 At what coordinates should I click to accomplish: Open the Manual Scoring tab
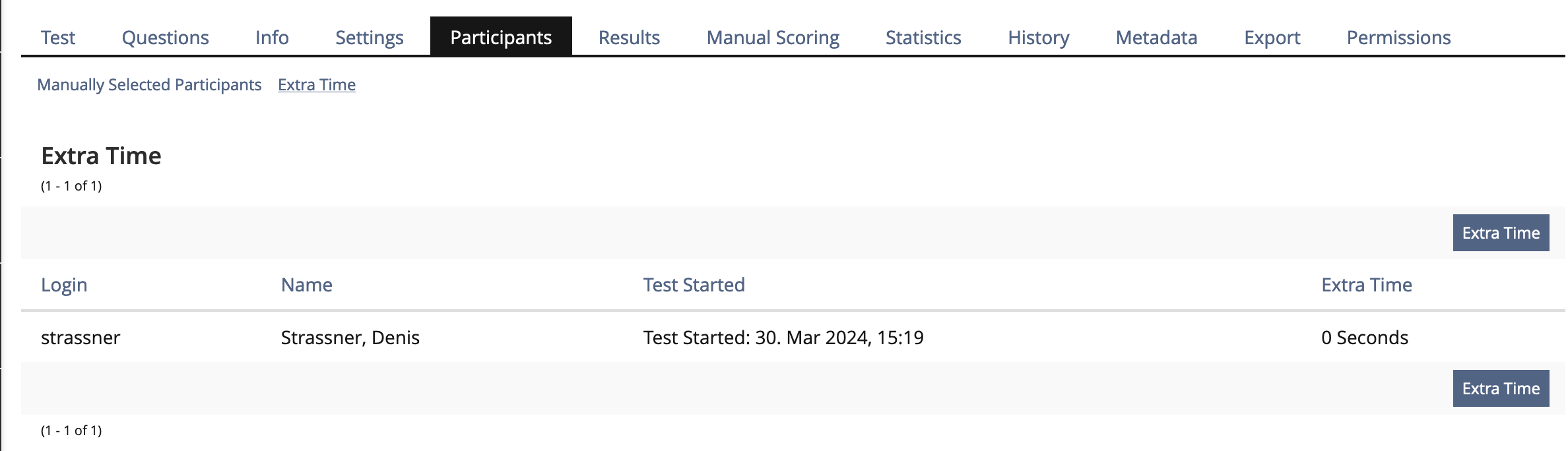coord(773,38)
